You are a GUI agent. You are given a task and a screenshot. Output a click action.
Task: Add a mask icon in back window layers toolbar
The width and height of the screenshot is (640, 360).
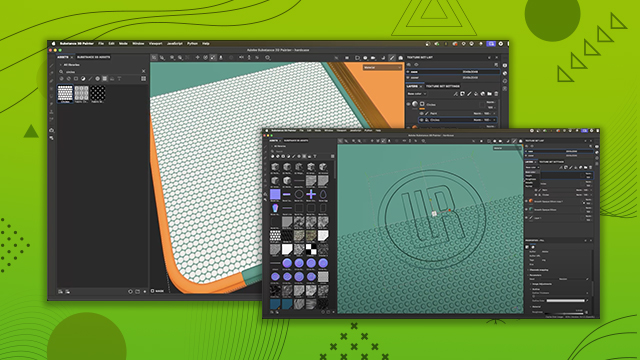(462, 93)
